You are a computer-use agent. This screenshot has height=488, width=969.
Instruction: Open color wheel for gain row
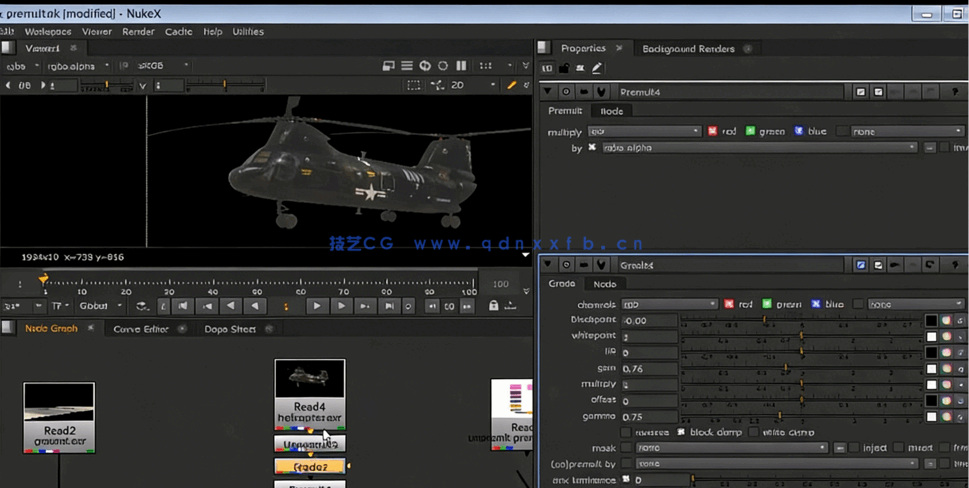pyautogui.click(x=946, y=368)
